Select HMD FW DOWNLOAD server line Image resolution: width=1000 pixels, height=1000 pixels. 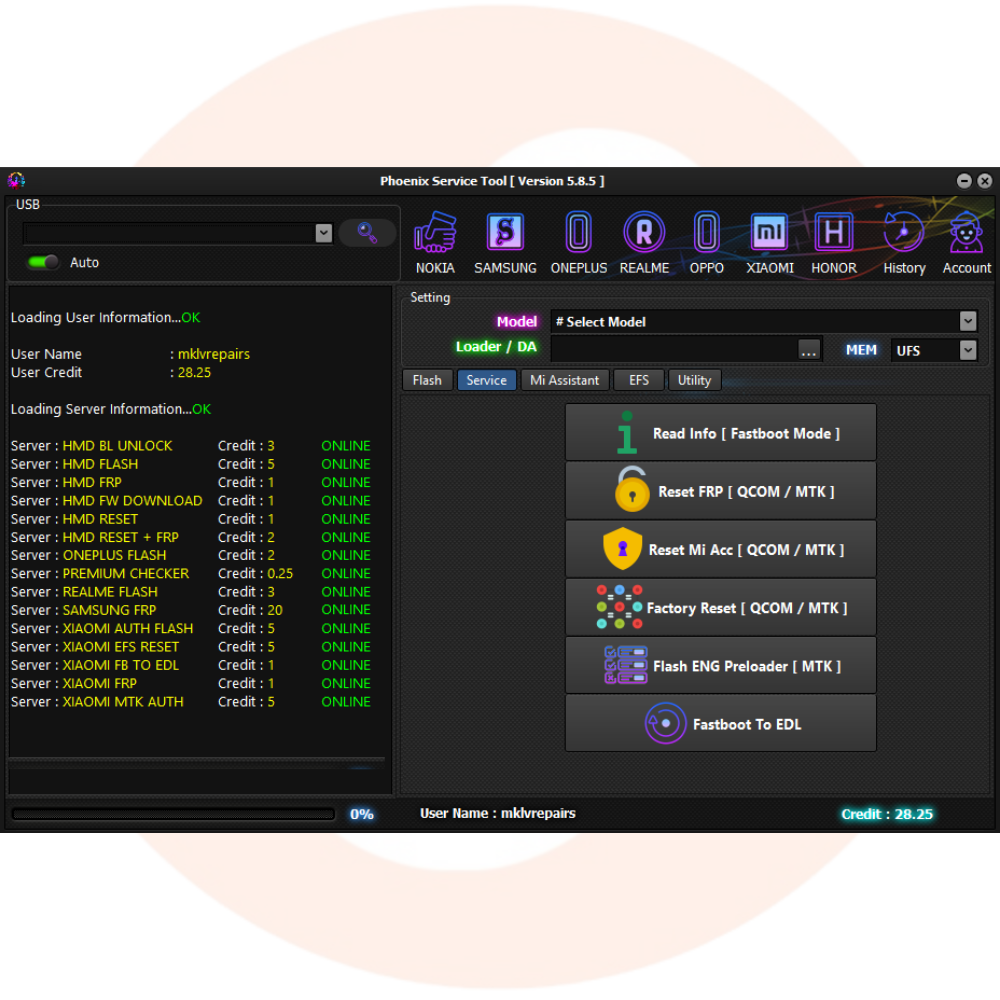(191, 501)
